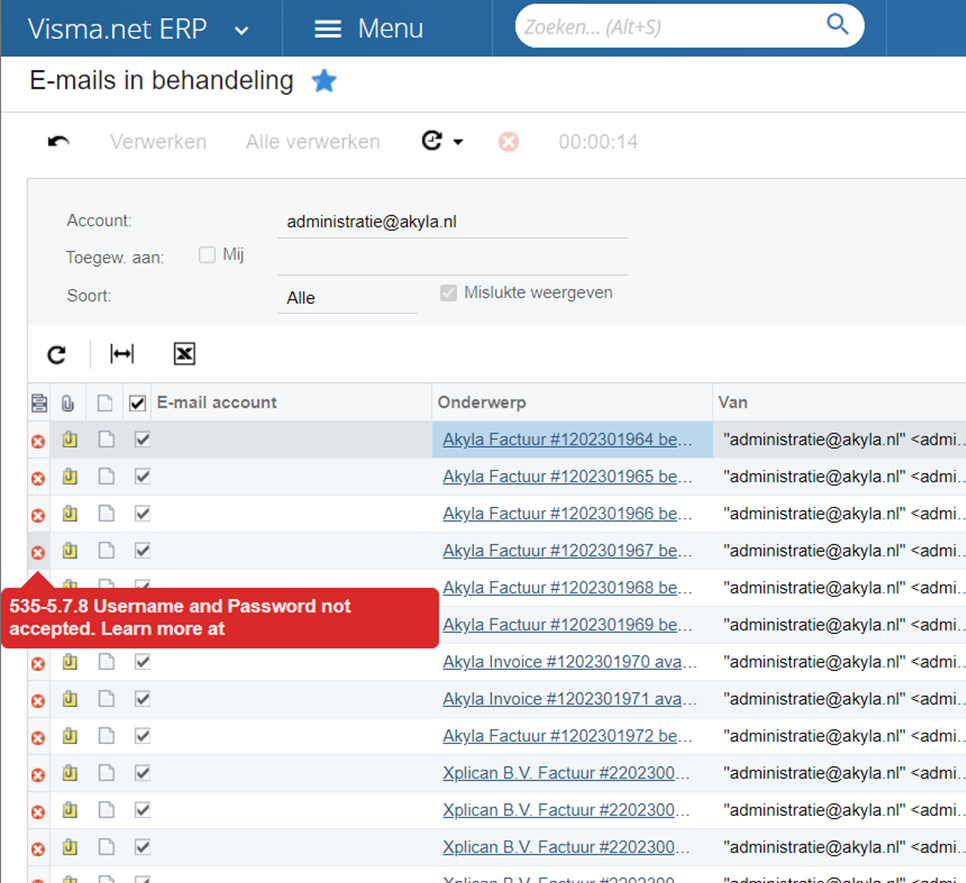Click the error icon on the Factuur #1202301964 row
The image size is (966, 883).
38,441
